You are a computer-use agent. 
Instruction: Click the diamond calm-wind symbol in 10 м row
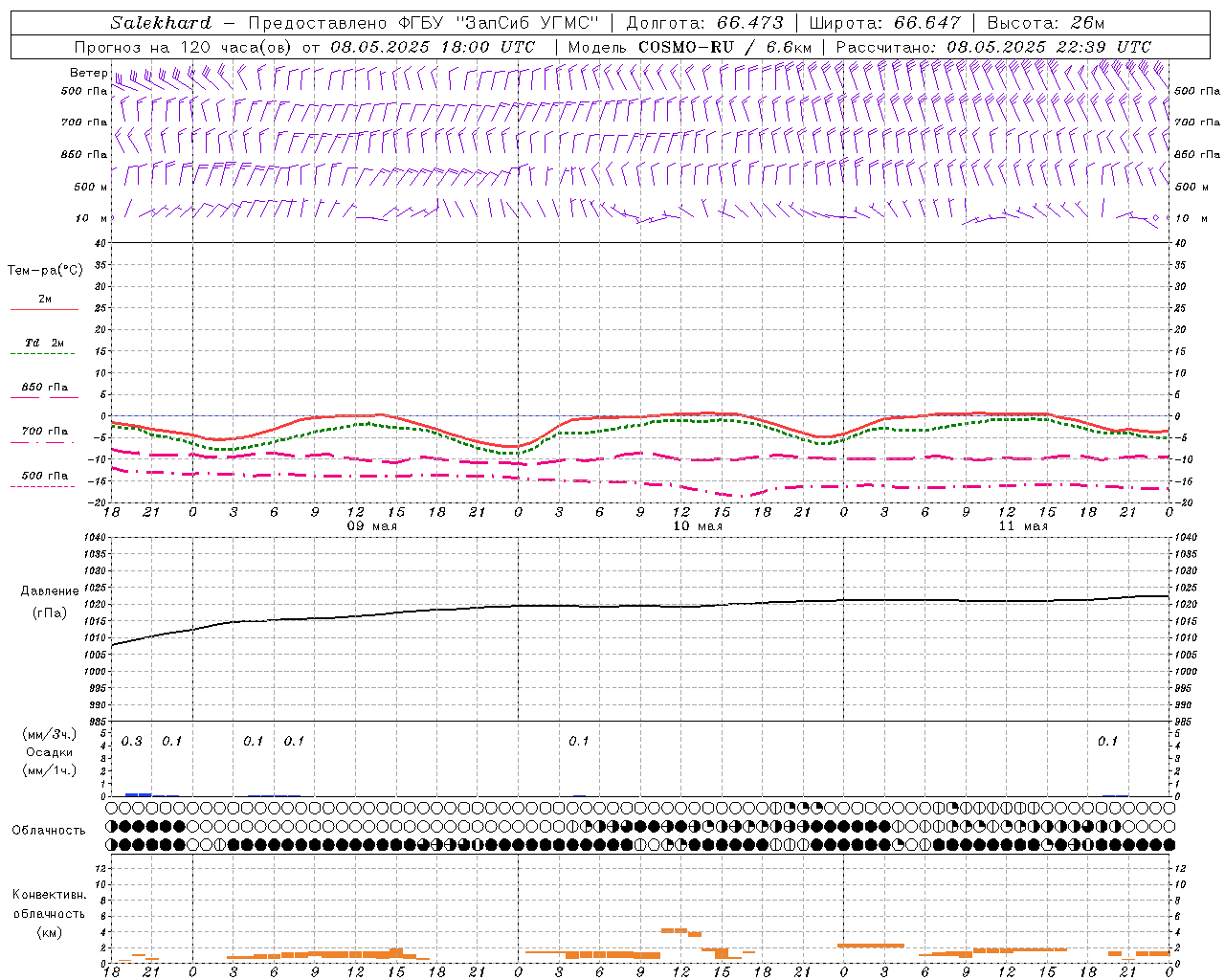click(x=1155, y=218)
